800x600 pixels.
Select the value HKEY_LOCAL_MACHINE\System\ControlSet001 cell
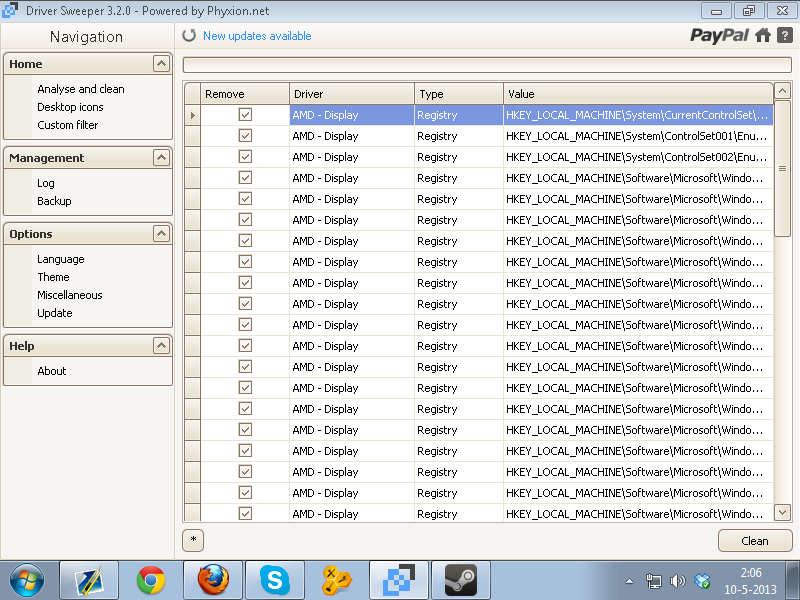click(638, 136)
